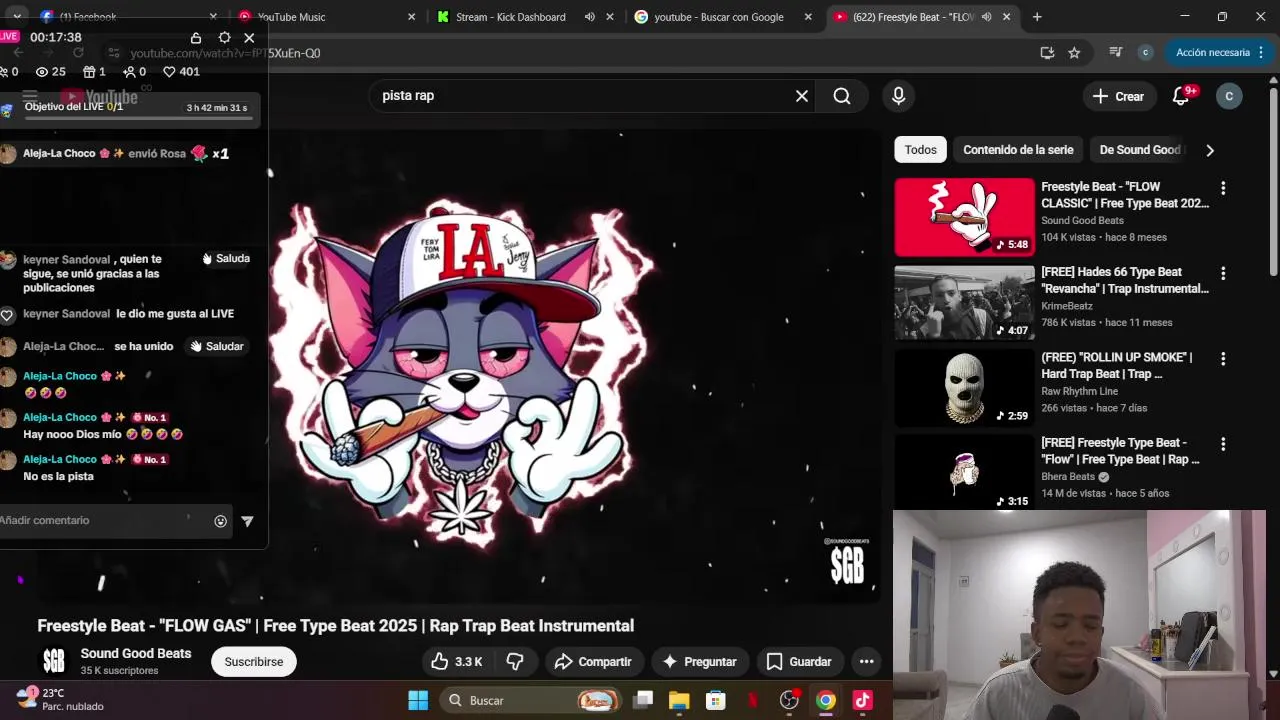Select the Todos filter chip
The image size is (1280, 720).
920,150
